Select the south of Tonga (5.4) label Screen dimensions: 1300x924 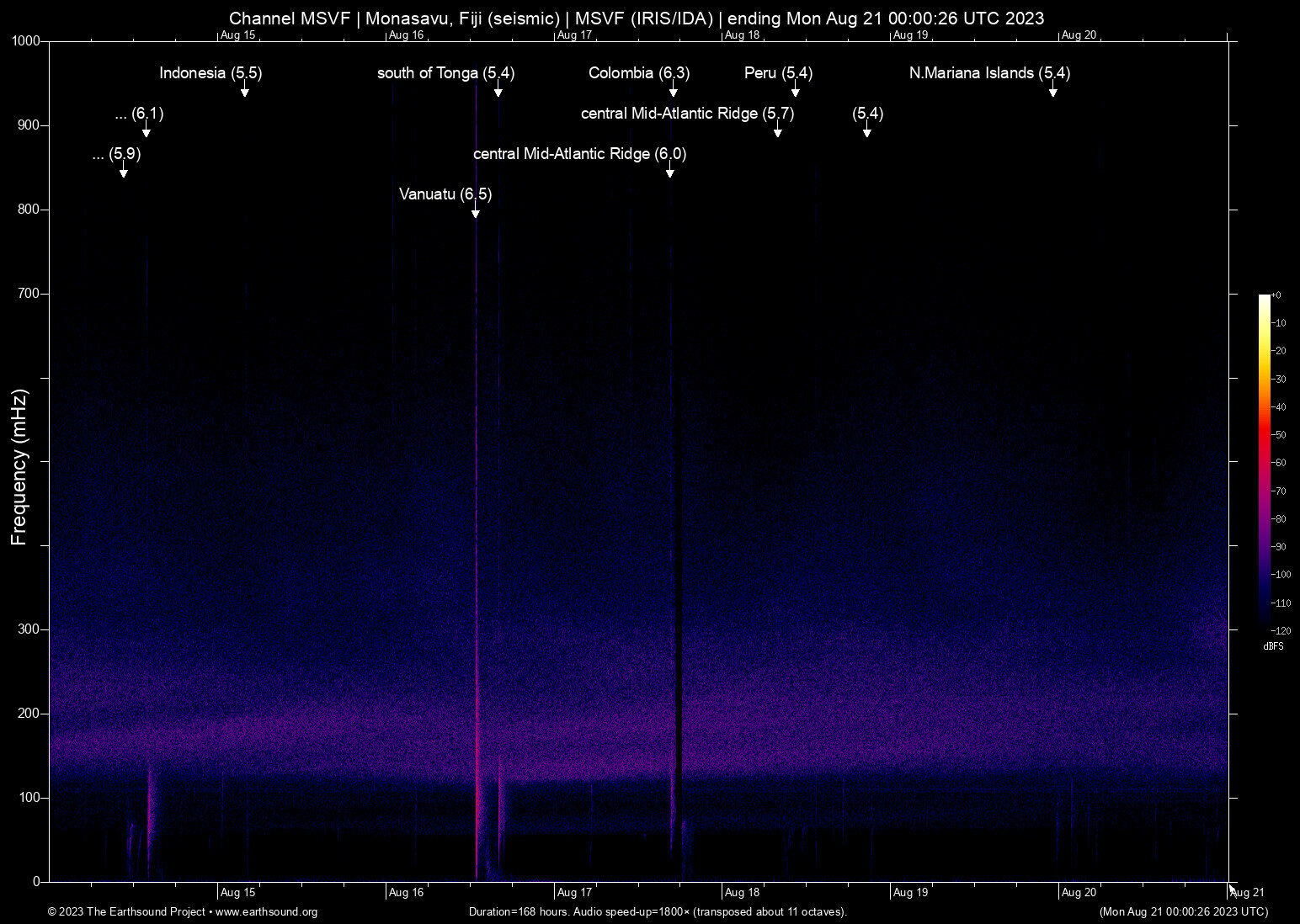point(446,73)
